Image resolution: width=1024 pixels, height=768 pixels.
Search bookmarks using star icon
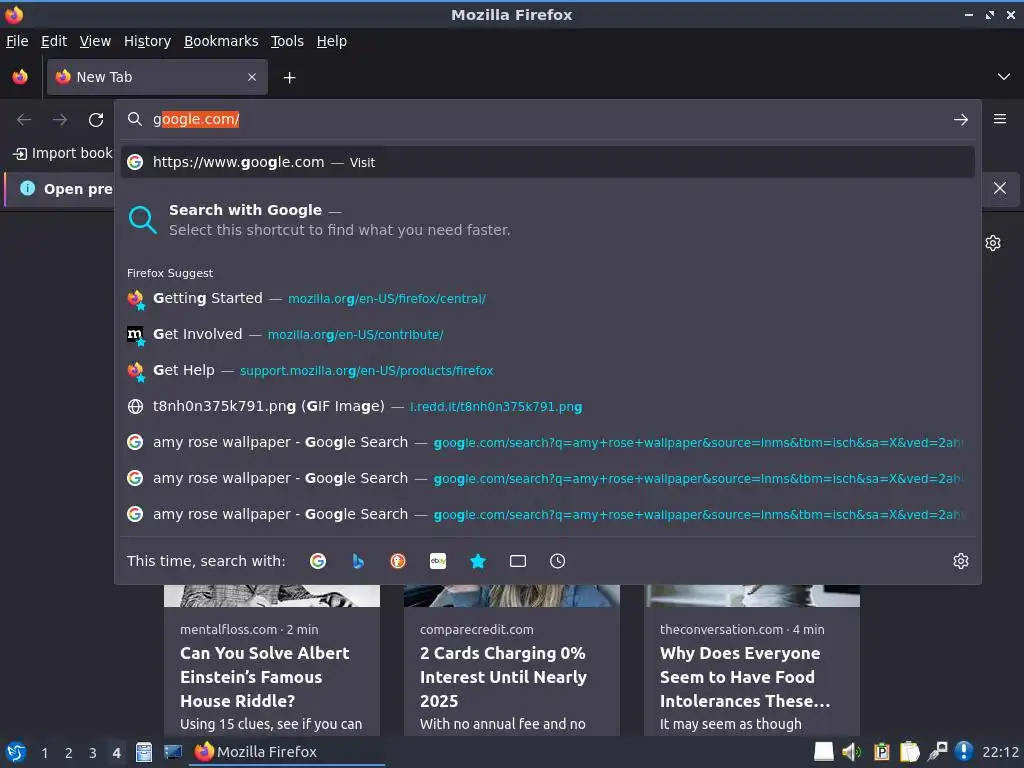478,561
